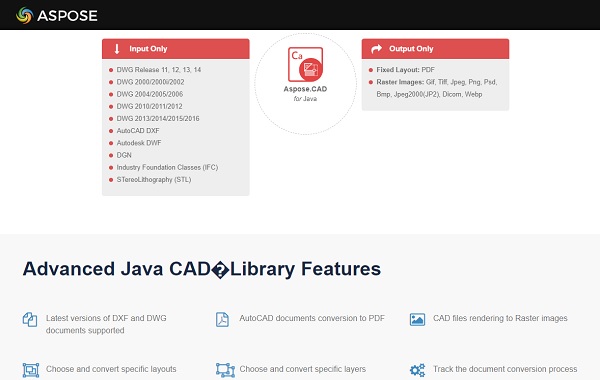The height and width of the screenshot is (380, 600).
Task: Select the 'Autodesk DWF' list entry
Action: point(139,143)
